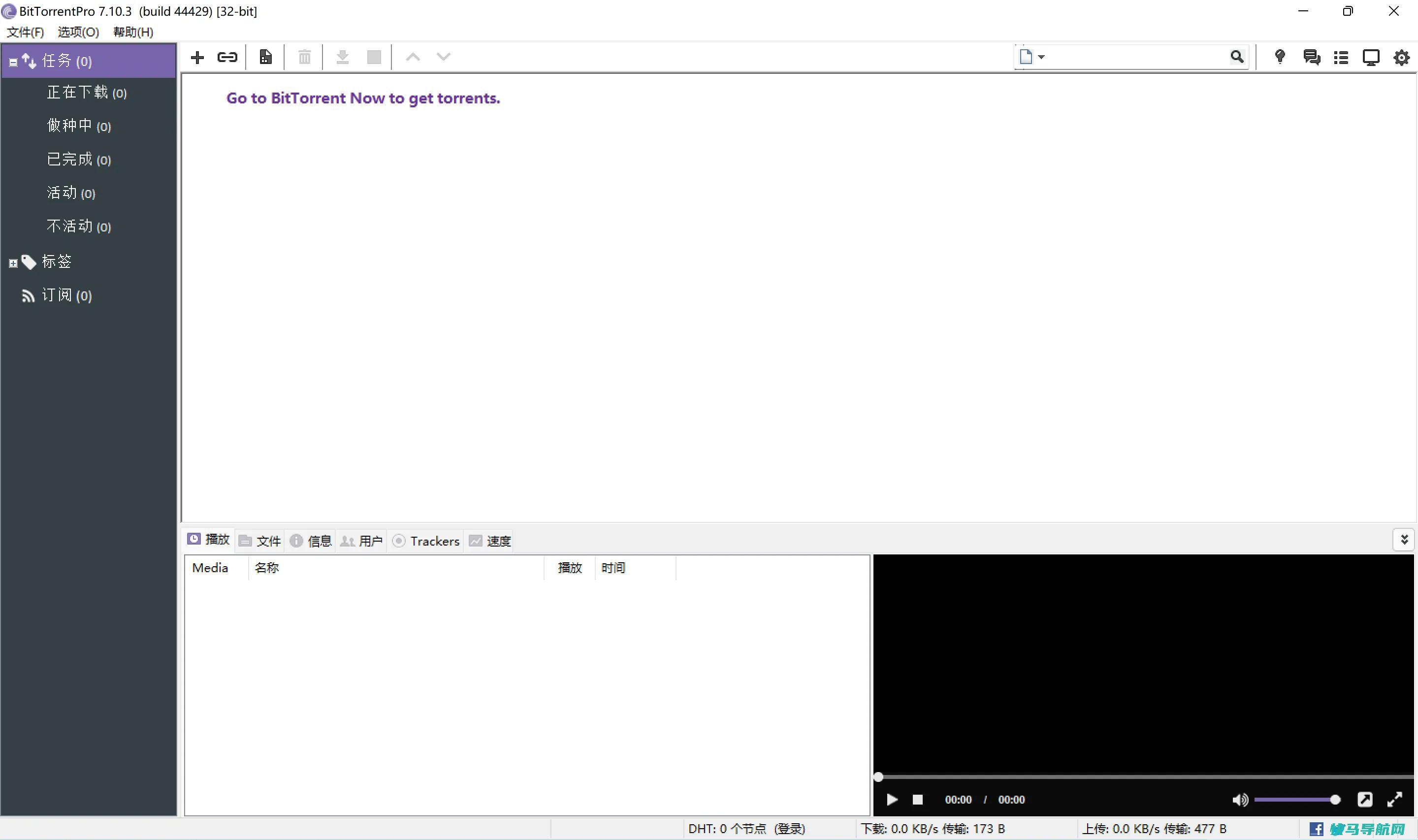Click the Facebook status bar icon
Viewport: 1418px width, 840px height.
[x=1316, y=829]
